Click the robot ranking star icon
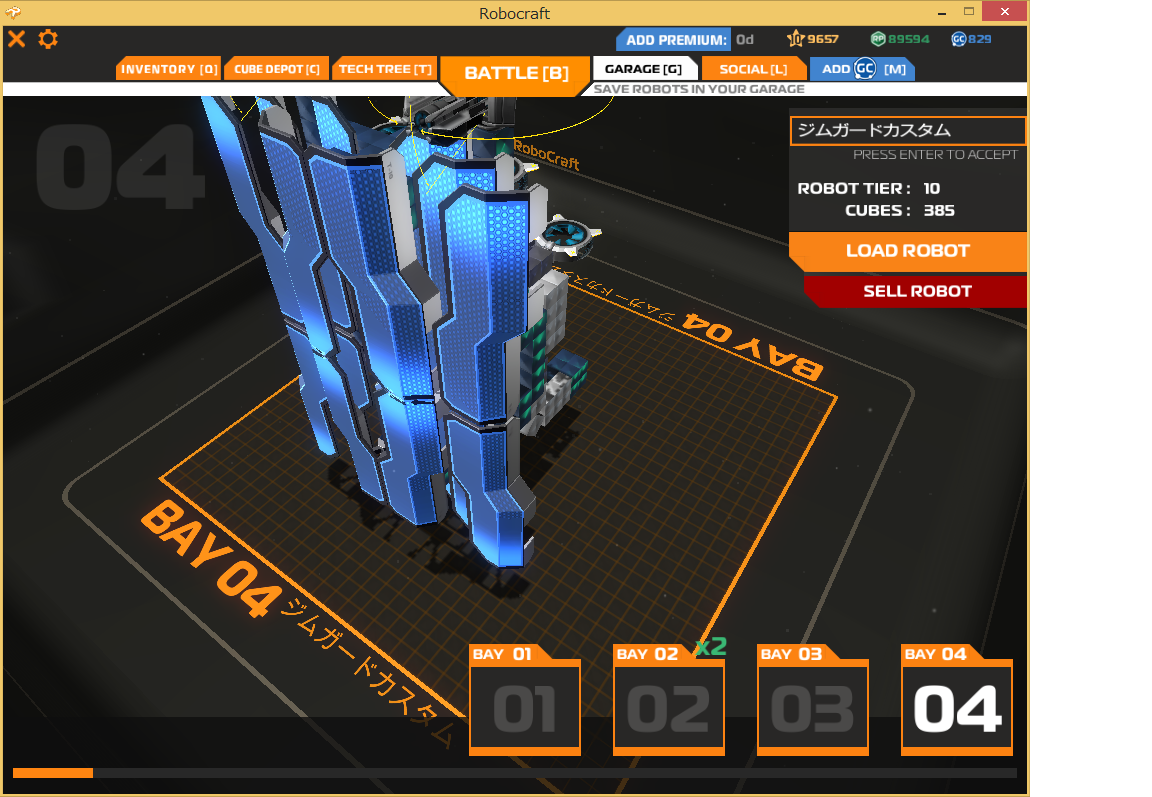 tap(795, 39)
